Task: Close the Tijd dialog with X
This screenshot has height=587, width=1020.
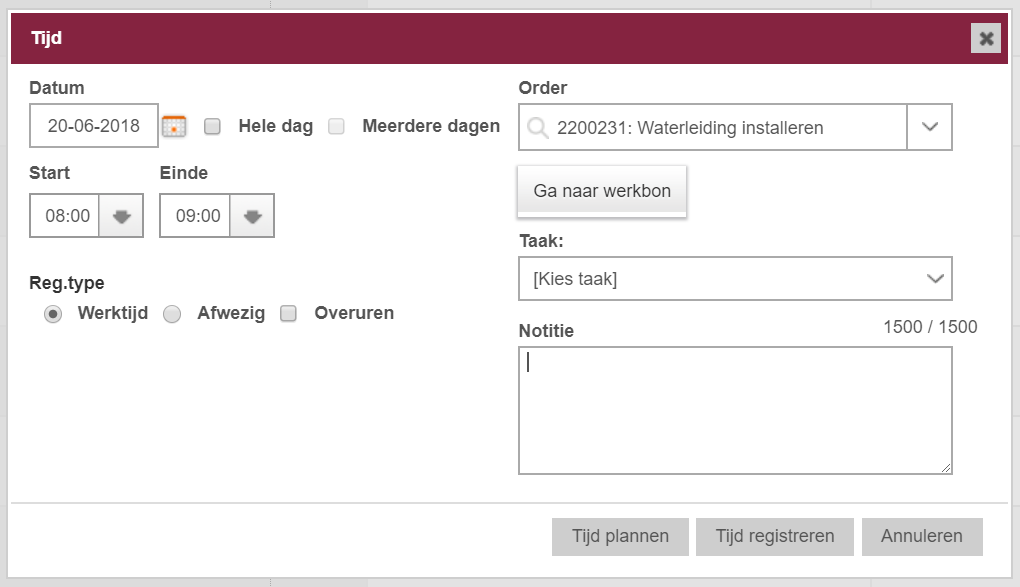Action: (986, 38)
